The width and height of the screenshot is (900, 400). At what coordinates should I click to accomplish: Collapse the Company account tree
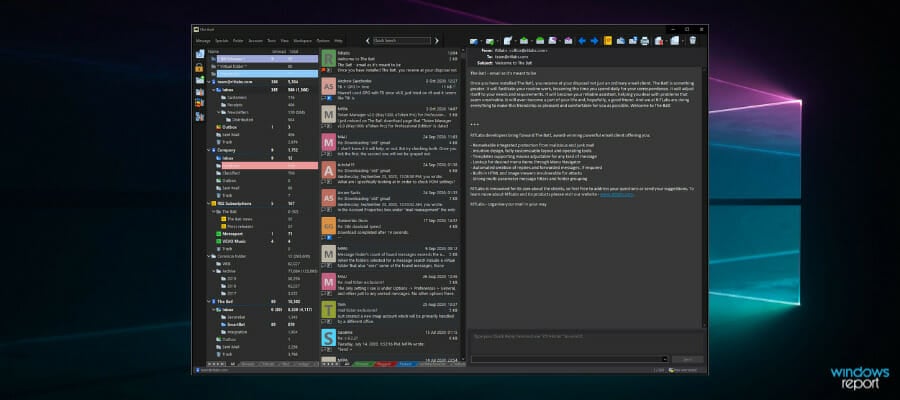(208, 150)
